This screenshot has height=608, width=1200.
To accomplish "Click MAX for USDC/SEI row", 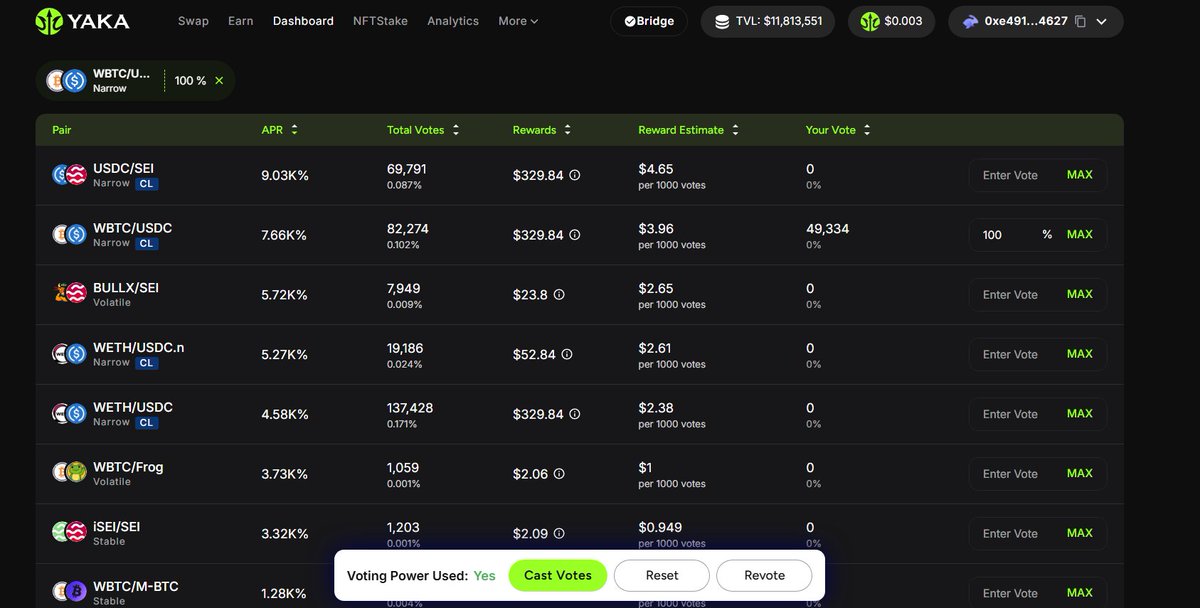I will 1080,175.
